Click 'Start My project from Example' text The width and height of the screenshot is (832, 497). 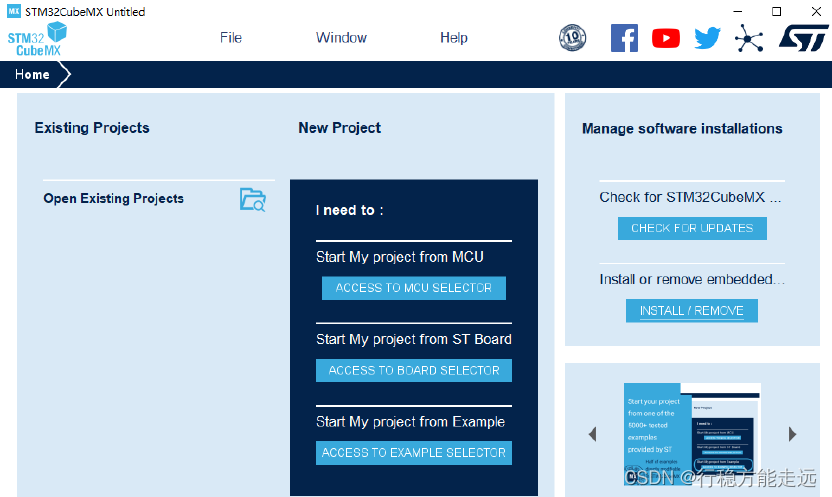[410, 422]
